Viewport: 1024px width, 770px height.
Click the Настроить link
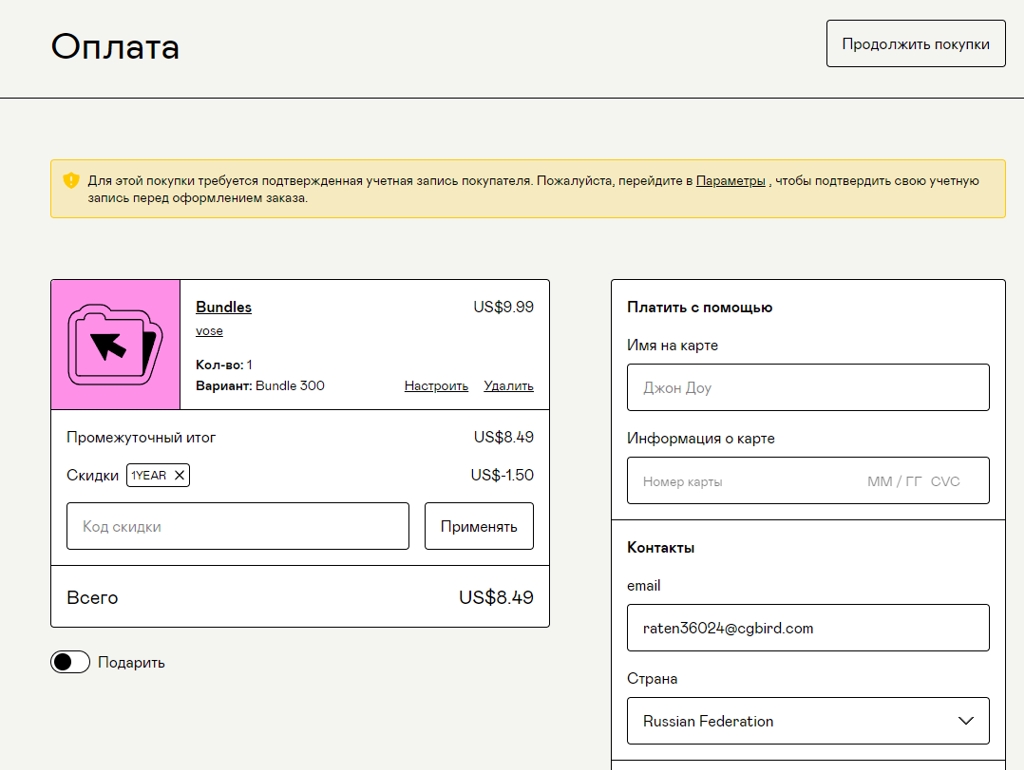coord(436,386)
